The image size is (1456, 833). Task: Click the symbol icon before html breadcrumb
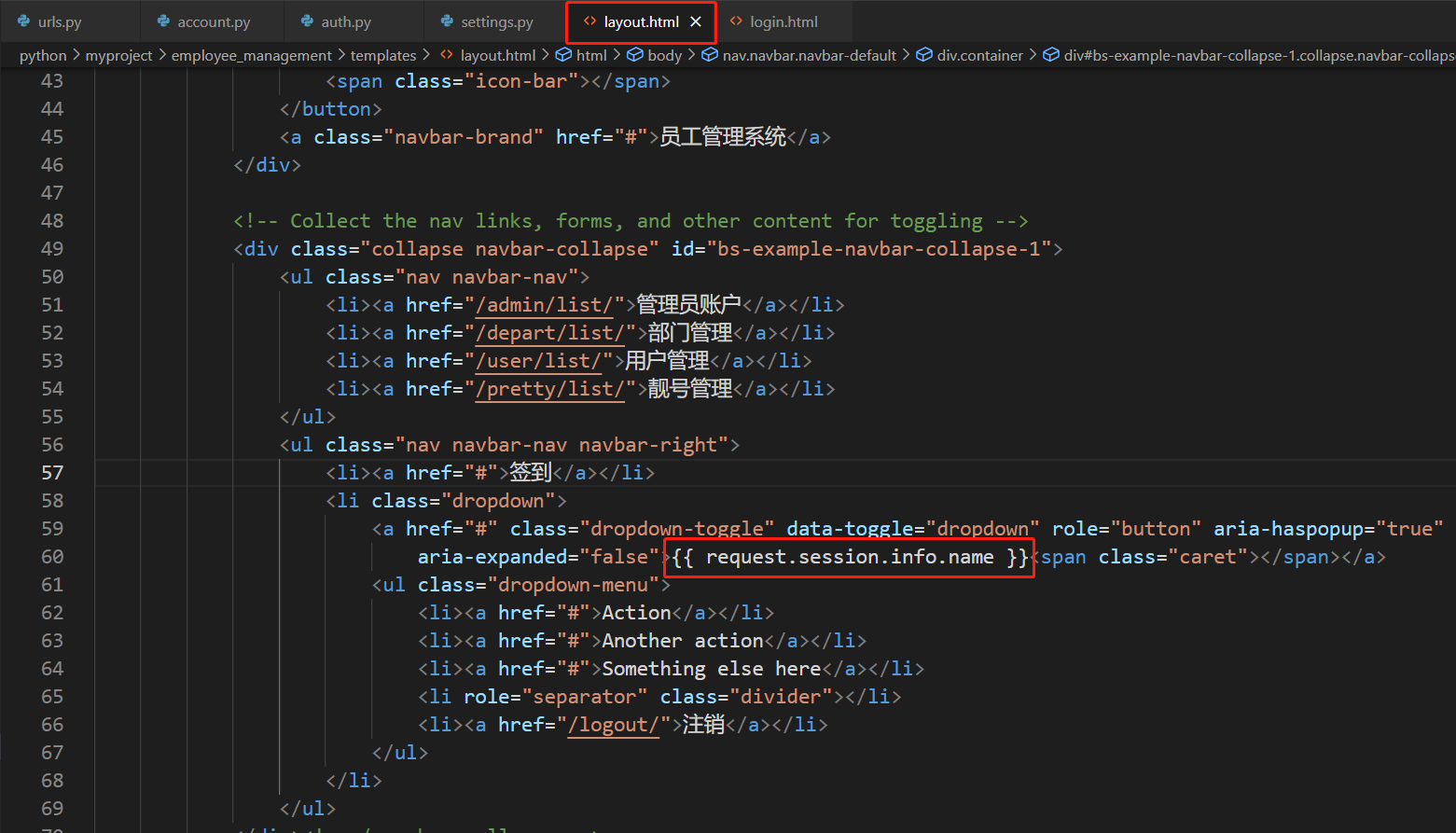pyautogui.click(x=563, y=55)
